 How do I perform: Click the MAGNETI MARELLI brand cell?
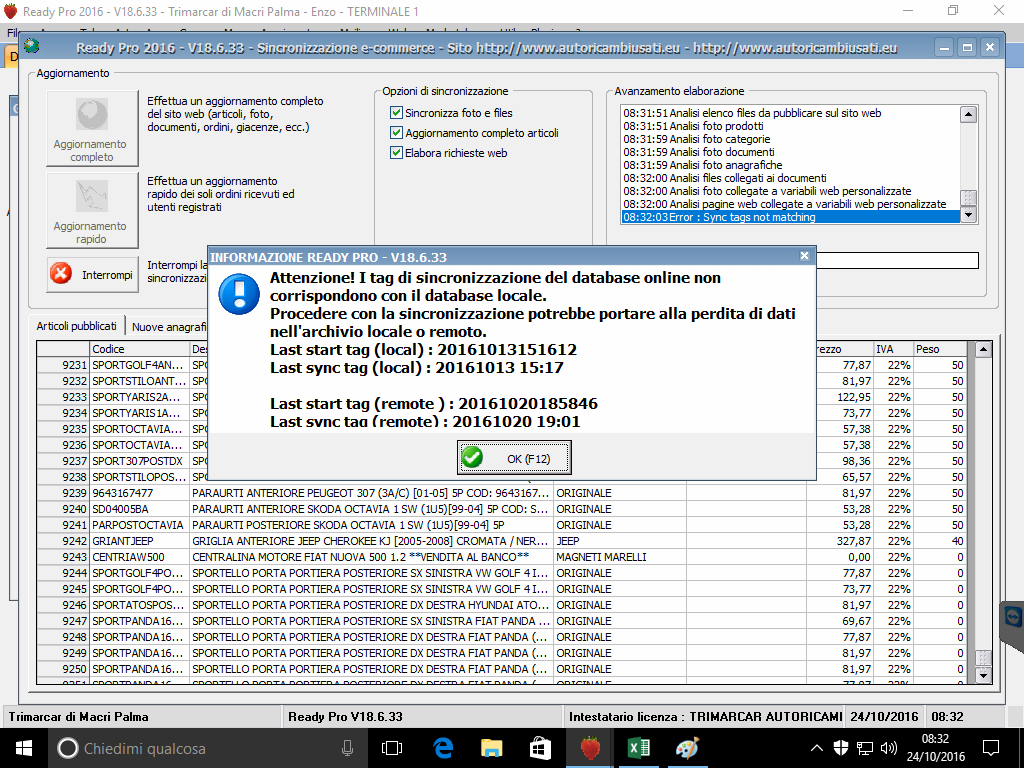[620, 557]
